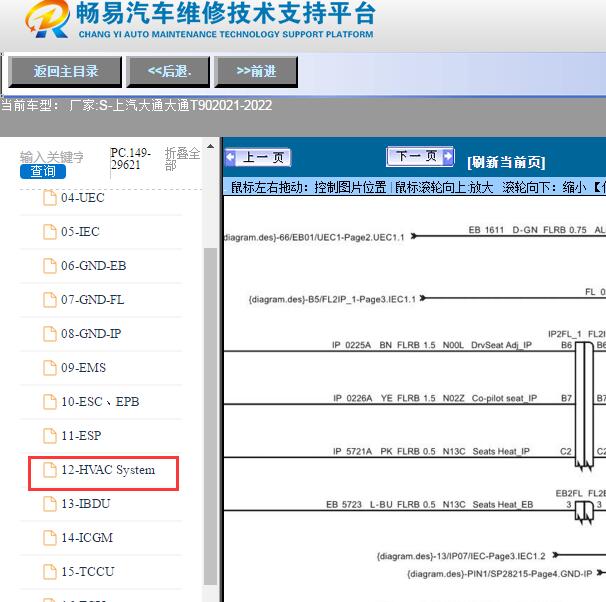
Task: Go back with the <<后退 button
Action: pyautogui.click(x=168, y=71)
